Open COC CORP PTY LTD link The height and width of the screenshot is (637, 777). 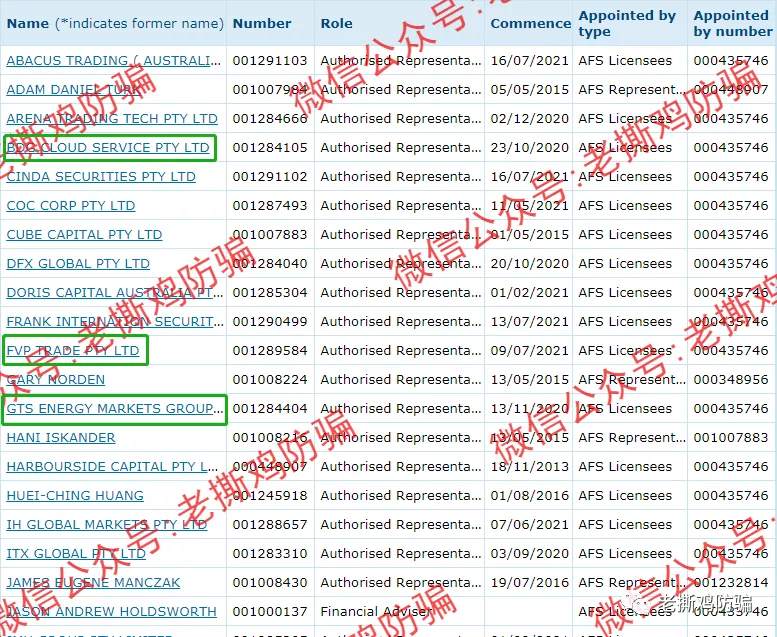[71, 206]
